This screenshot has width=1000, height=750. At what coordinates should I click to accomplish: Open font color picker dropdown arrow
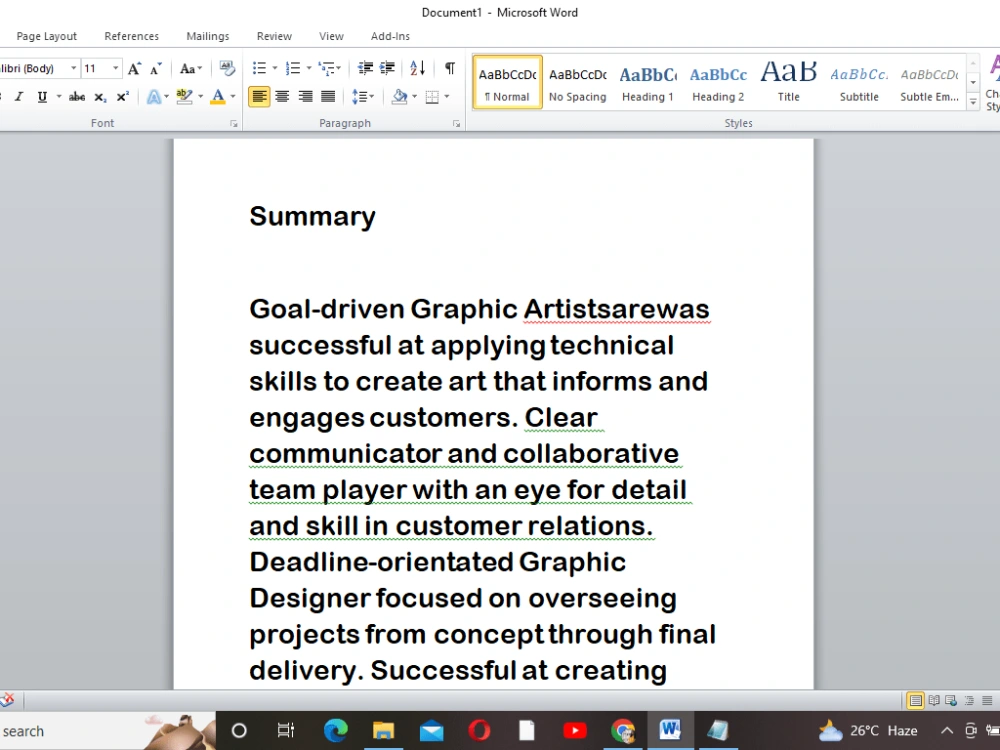tap(233, 97)
